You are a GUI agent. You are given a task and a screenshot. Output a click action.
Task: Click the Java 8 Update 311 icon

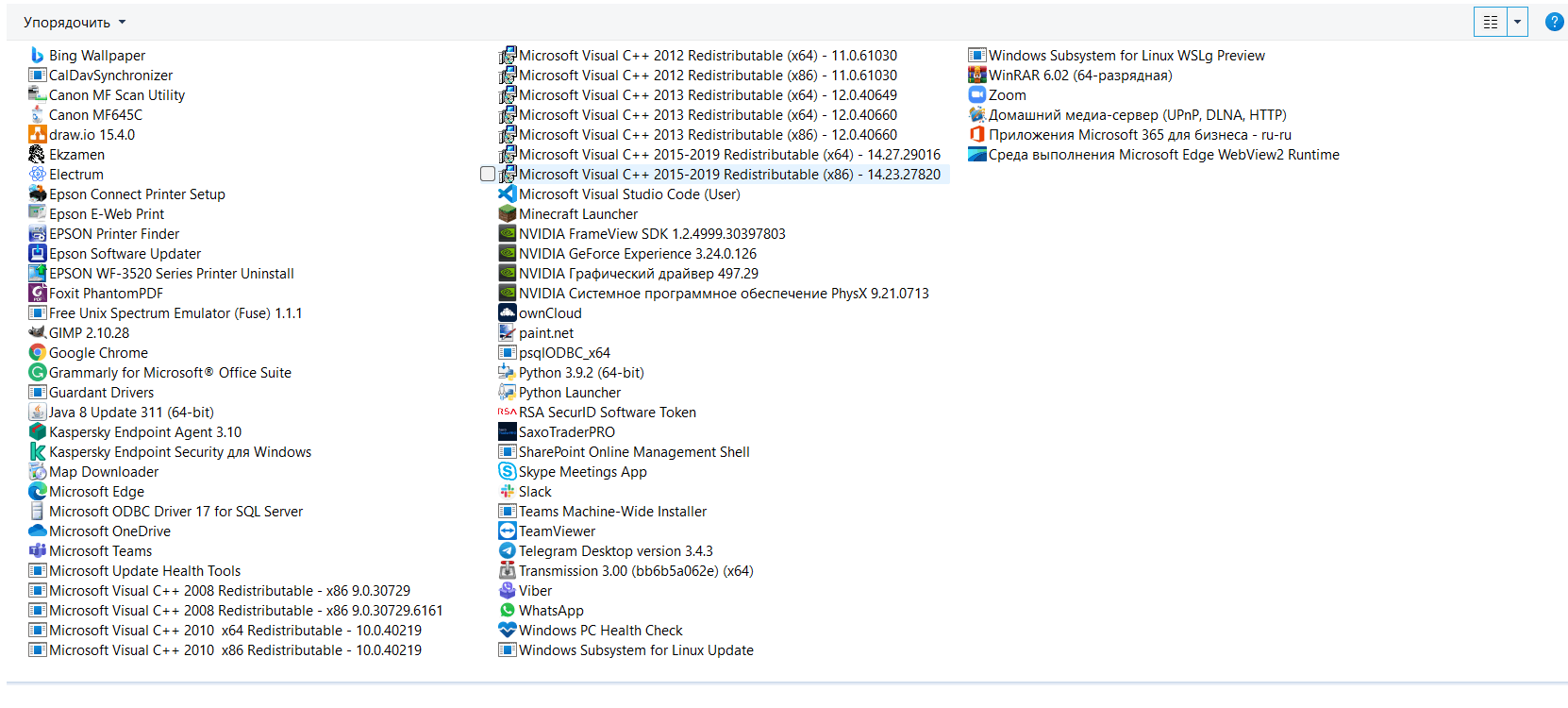tap(38, 413)
